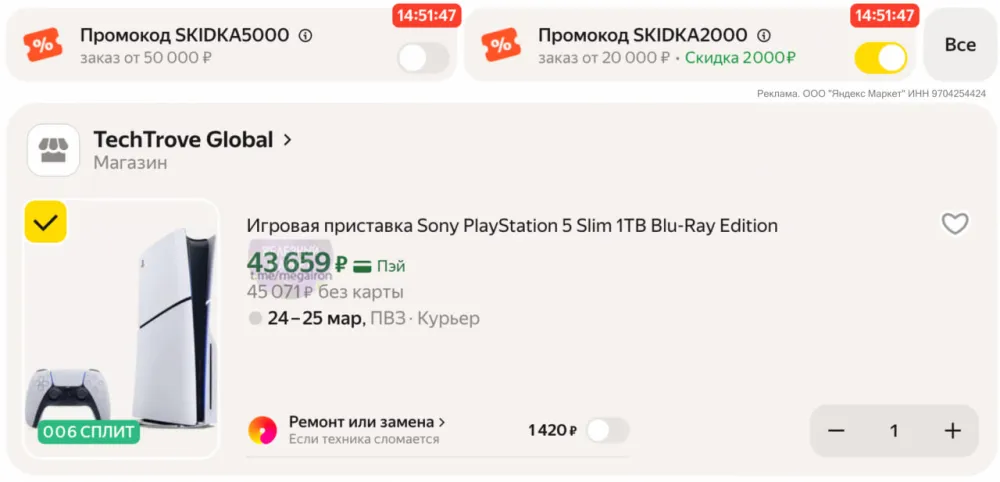Image resolution: width=1000 pixels, height=482 pixels.
Task: Increase item quantity with plus button
Action: point(952,431)
